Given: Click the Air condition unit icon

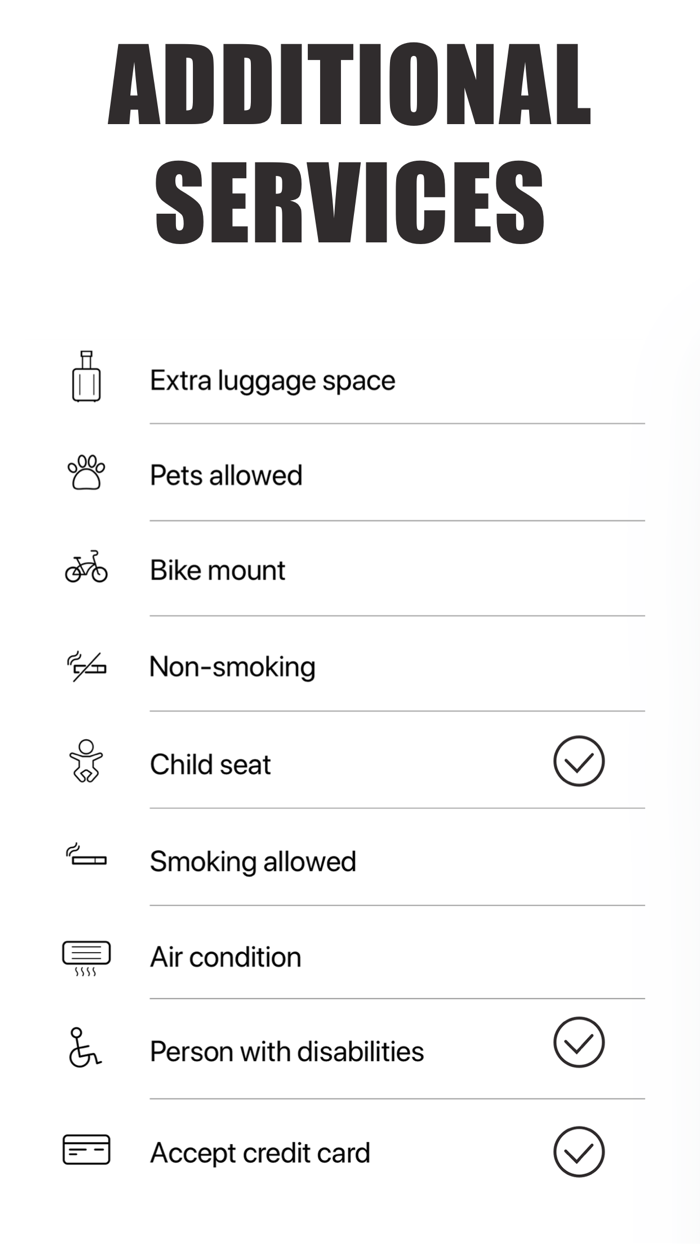Looking at the screenshot, I should pos(86,955).
